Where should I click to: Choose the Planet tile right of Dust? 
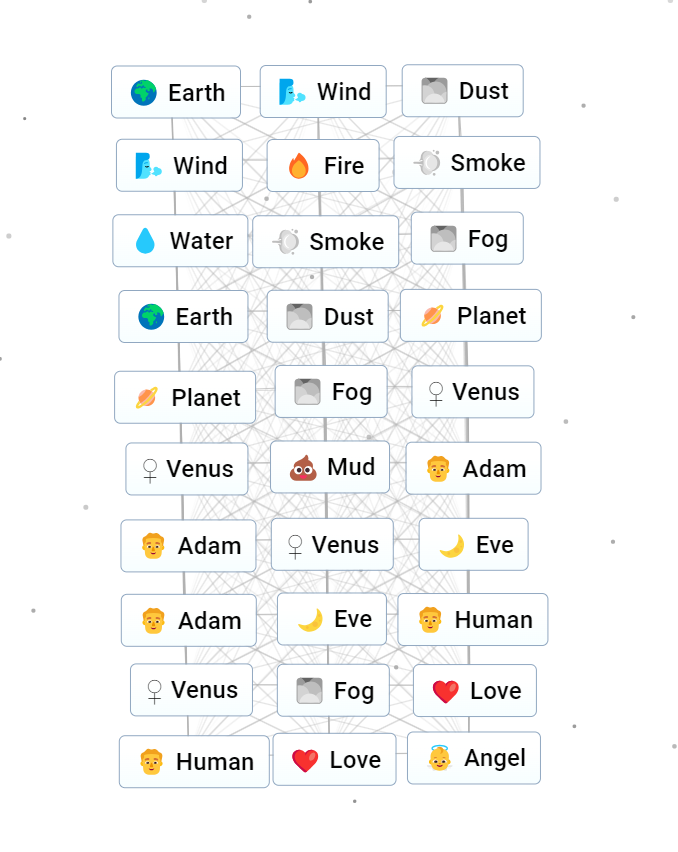[x=470, y=316]
